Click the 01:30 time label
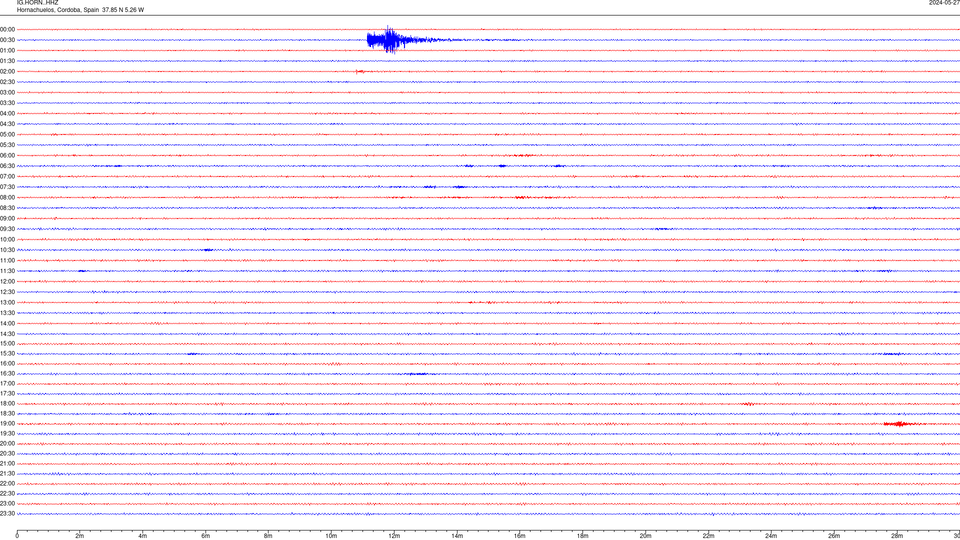Screen dimensions: 960x540 pos(7,61)
